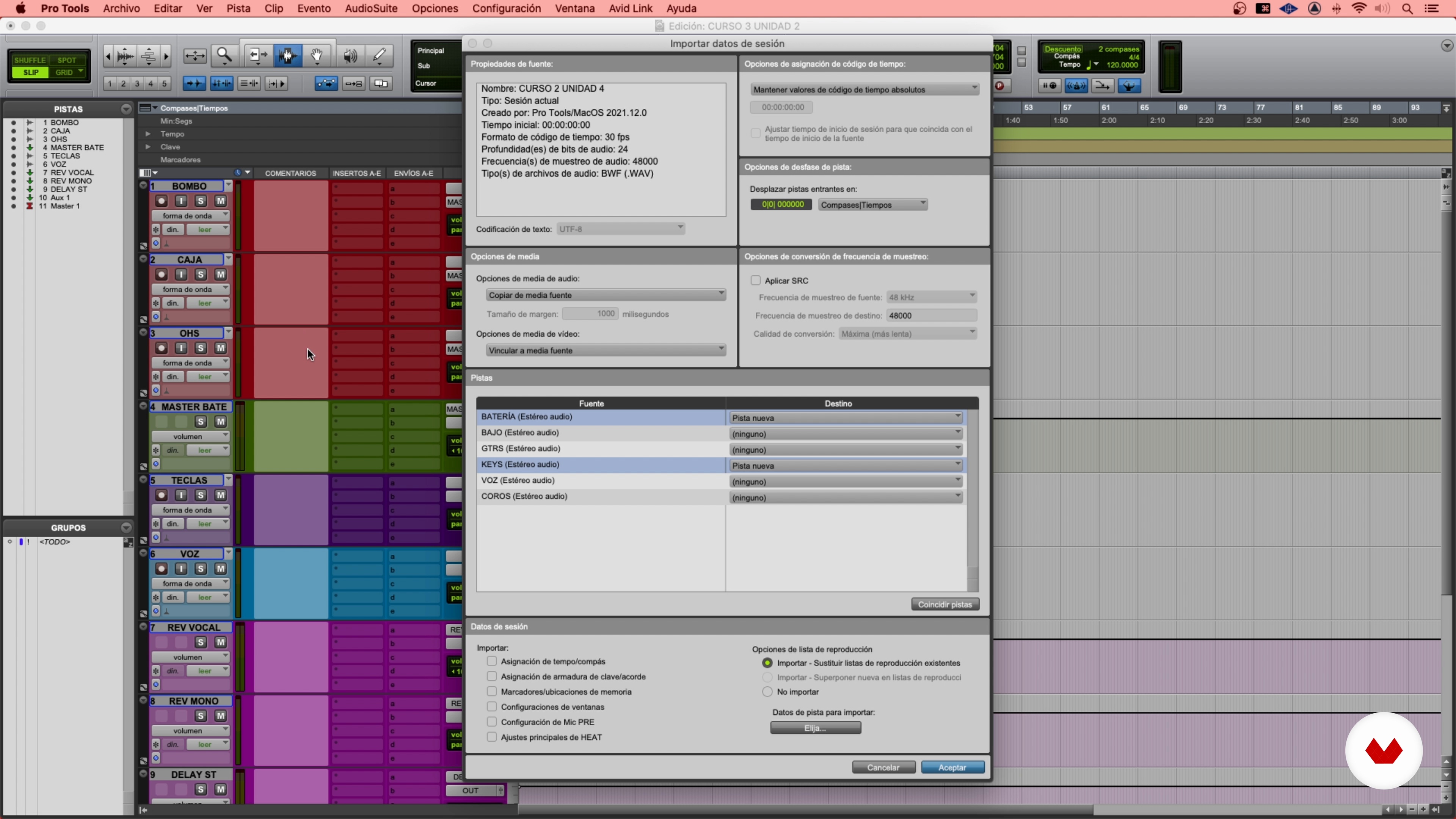Check Ajustes principales de HEAT
This screenshot has width=1456, height=819.
(492, 737)
